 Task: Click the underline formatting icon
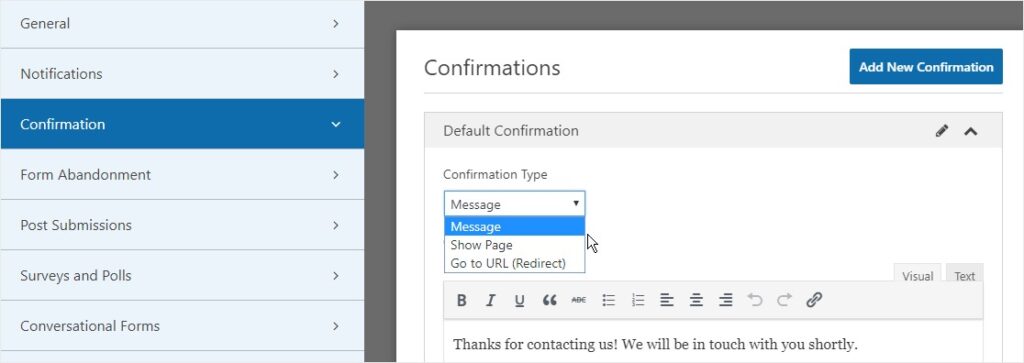(519, 300)
